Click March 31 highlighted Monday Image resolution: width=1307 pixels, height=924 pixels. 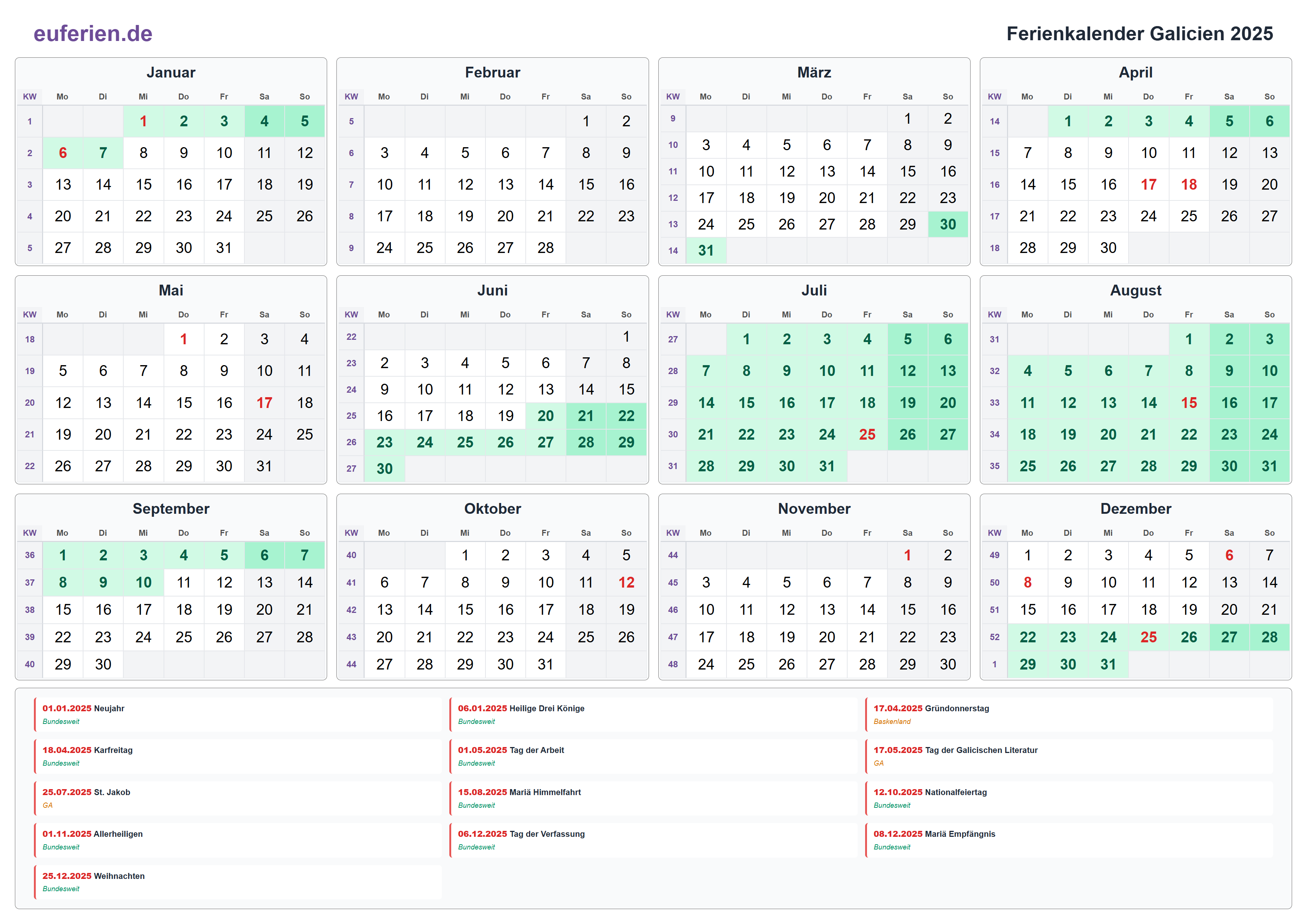coord(706,250)
